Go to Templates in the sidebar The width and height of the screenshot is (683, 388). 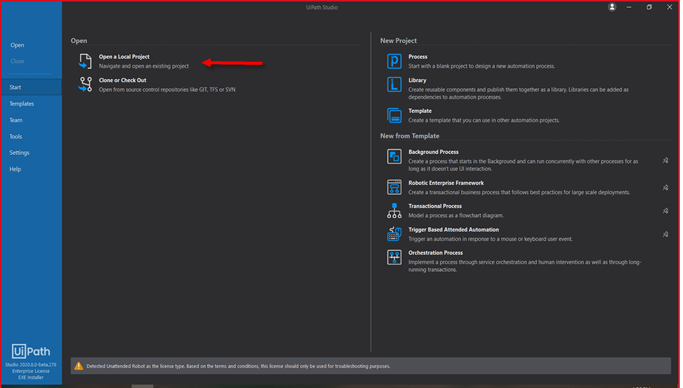[22, 104]
